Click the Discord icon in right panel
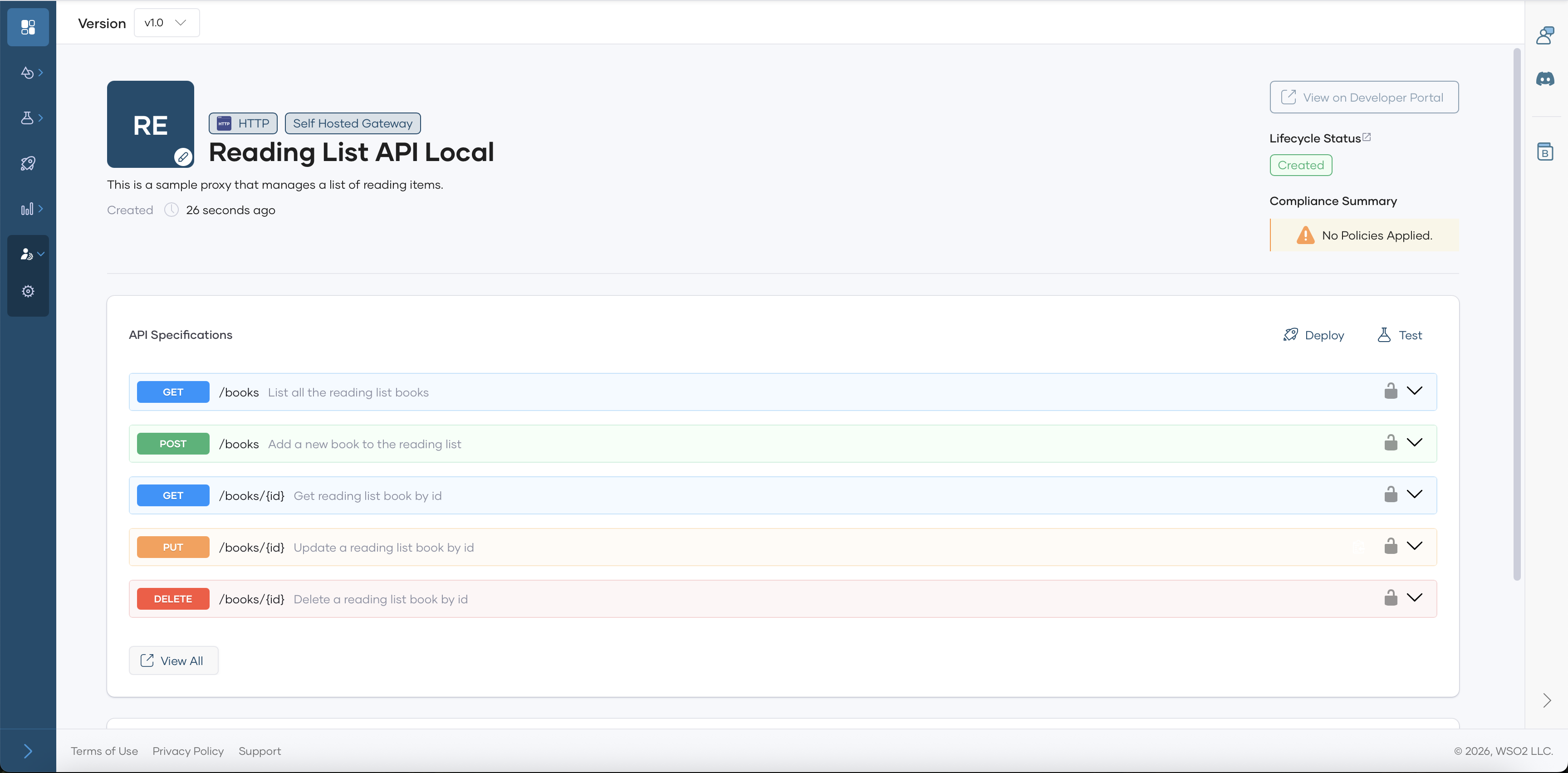This screenshot has height=773, width=1568. coord(1545,79)
